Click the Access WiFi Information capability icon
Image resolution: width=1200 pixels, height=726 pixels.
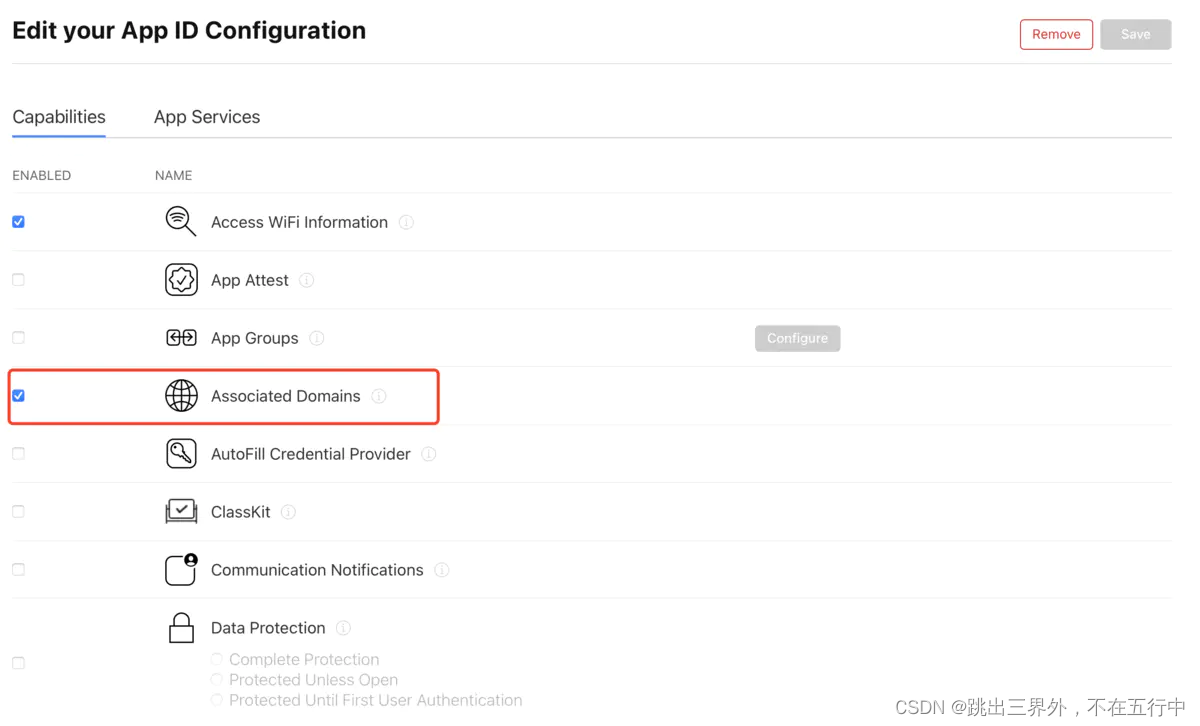tap(180, 221)
